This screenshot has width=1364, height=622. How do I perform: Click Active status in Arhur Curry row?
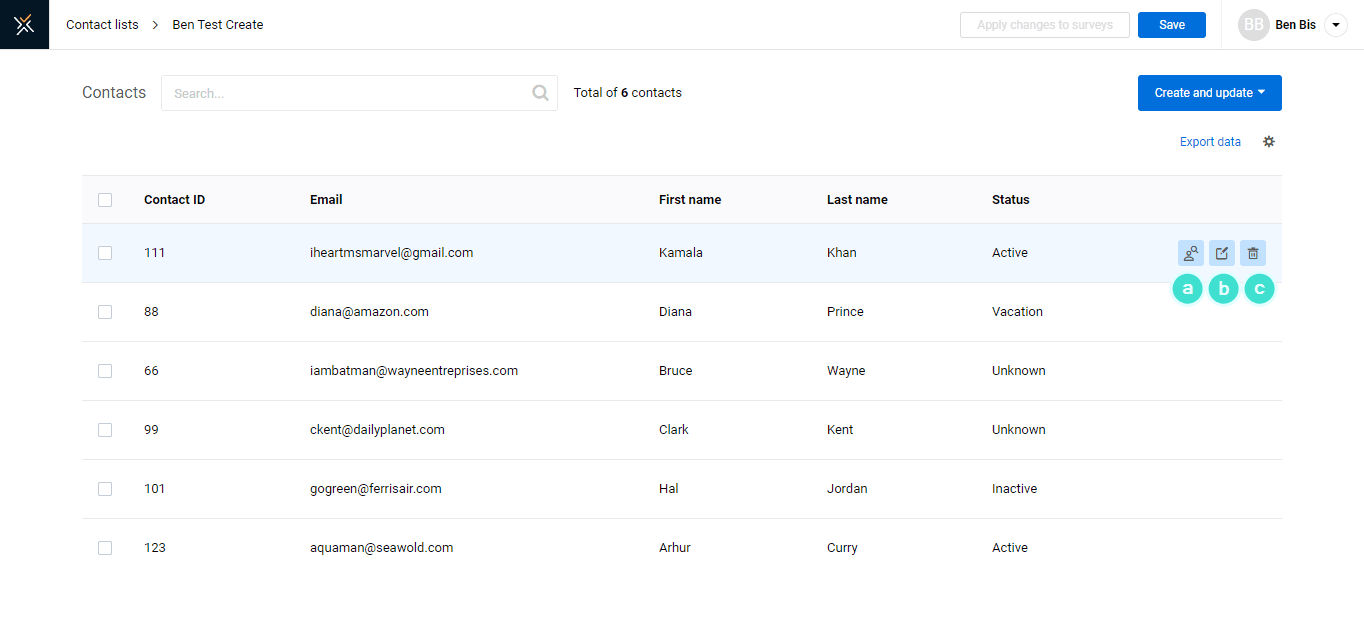click(x=1010, y=548)
